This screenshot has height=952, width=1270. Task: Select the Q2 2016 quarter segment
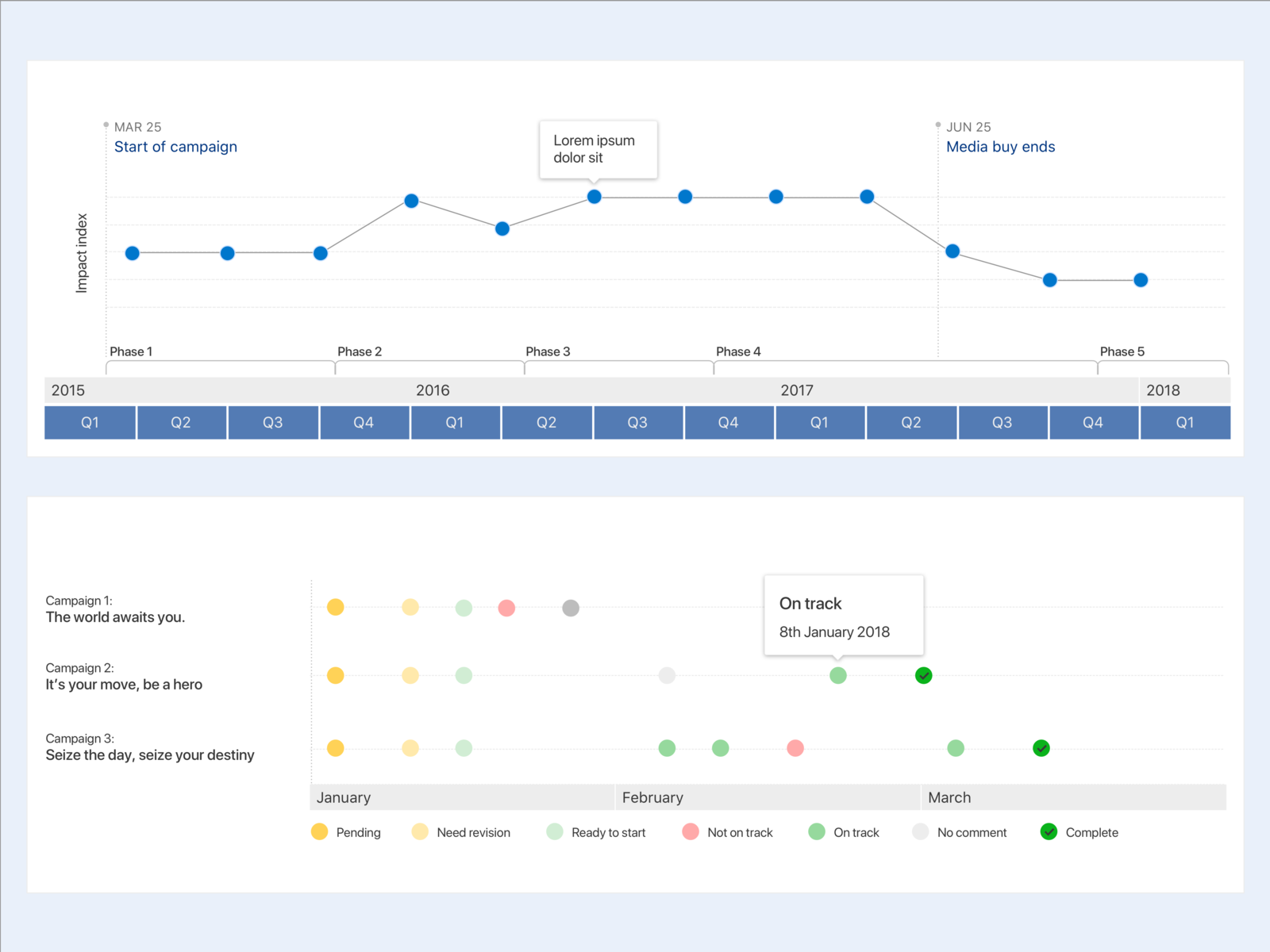point(547,422)
